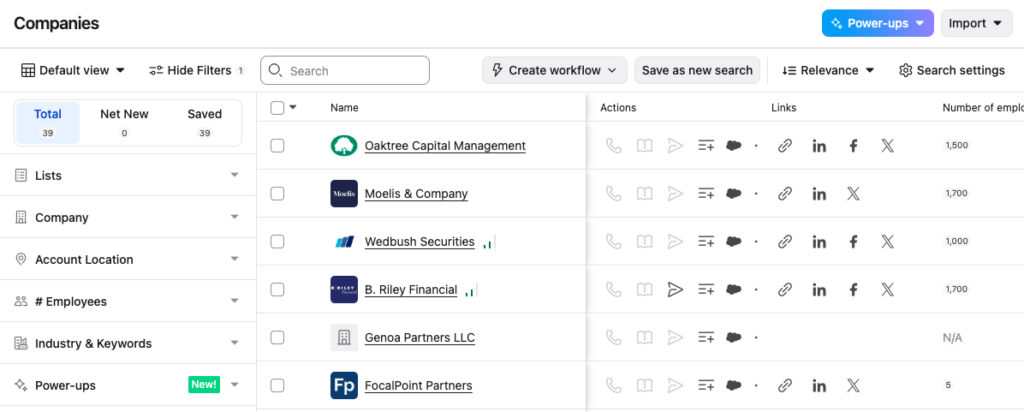Open the Facebook link for Wedbush Securities
This screenshot has height=412, width=1024.
[x=853, y=242]
